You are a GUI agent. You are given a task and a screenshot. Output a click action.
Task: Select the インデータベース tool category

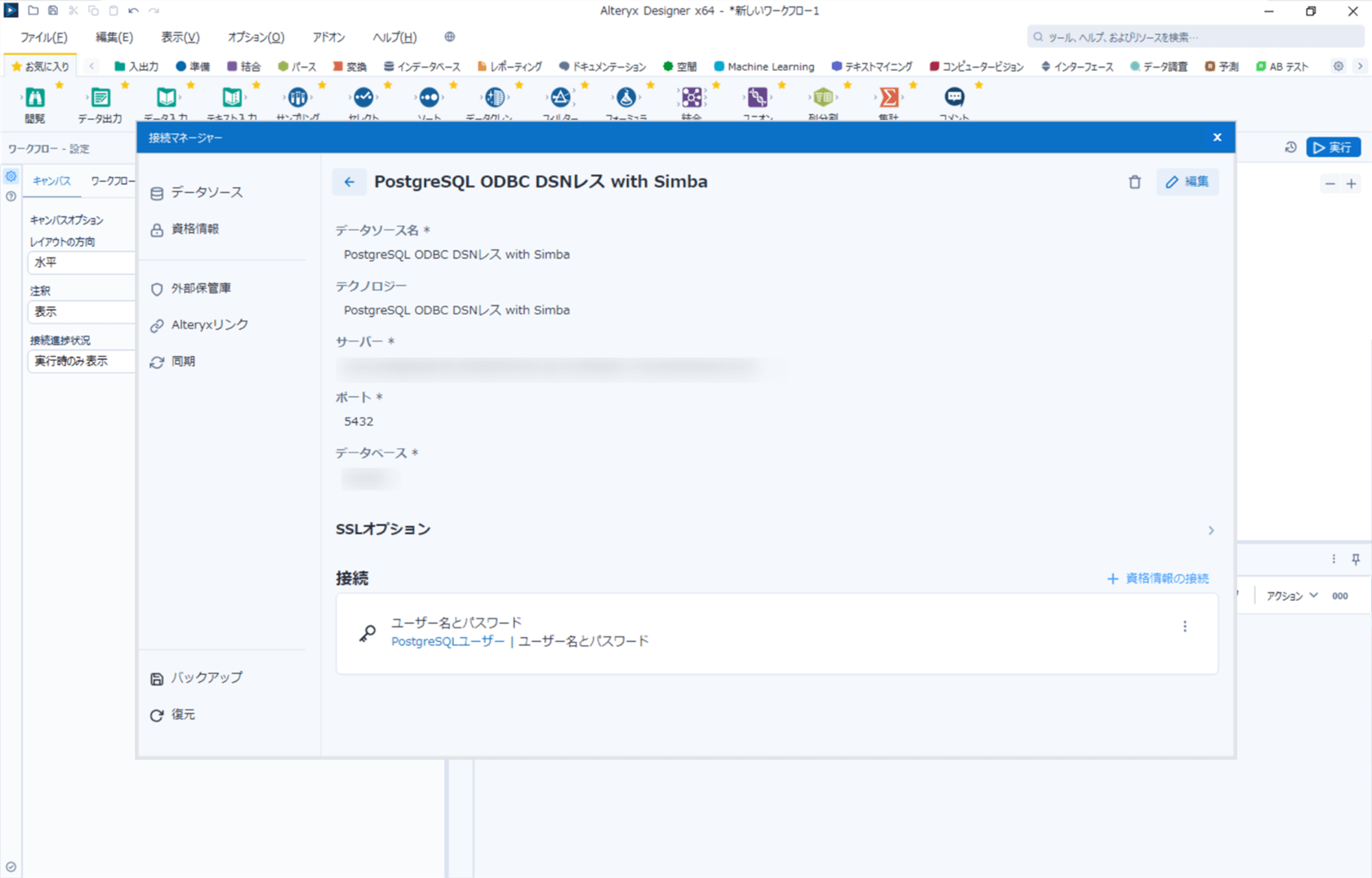[421, 67]
